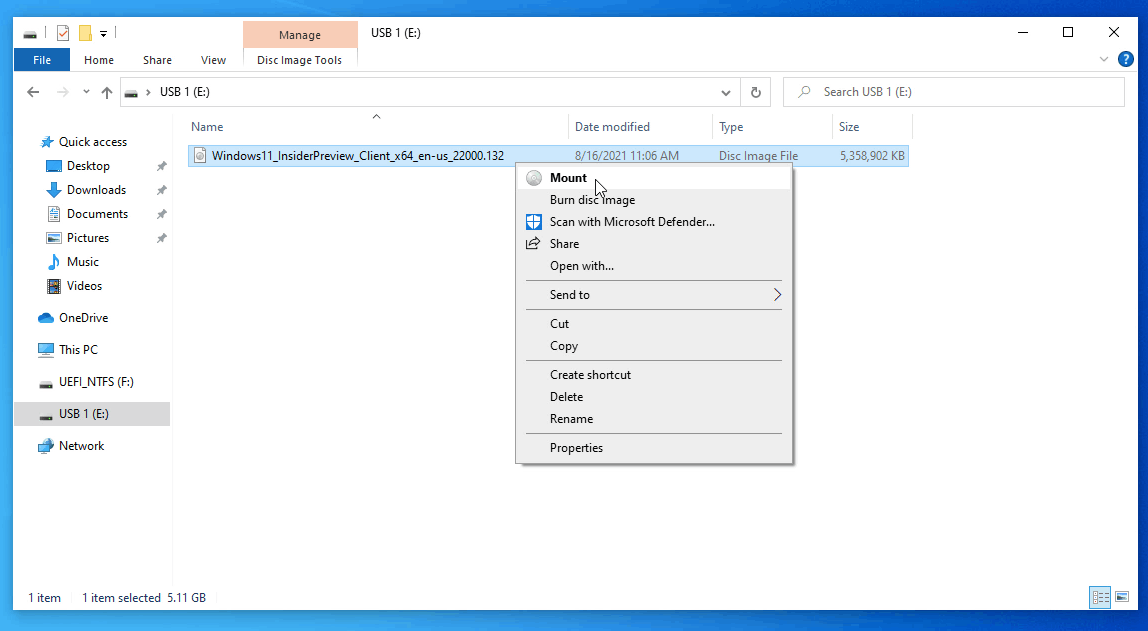1148x631 pixels.
Task: Go up one folder level
Action: (107, 92)
